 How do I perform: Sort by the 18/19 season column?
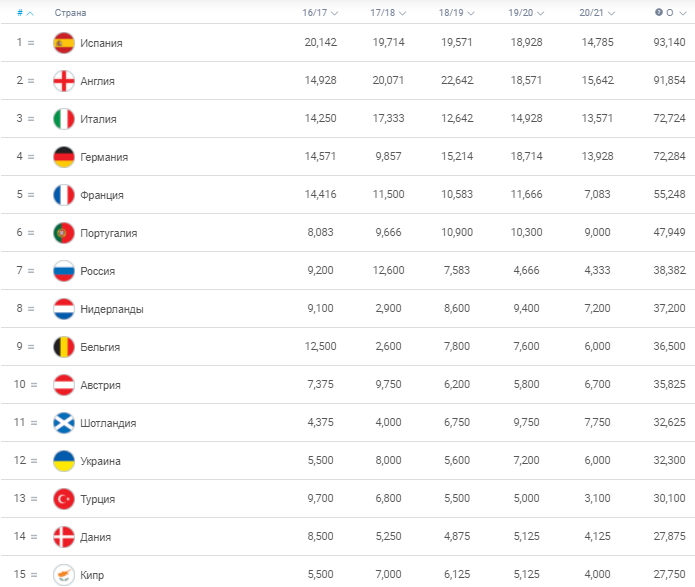457,13
